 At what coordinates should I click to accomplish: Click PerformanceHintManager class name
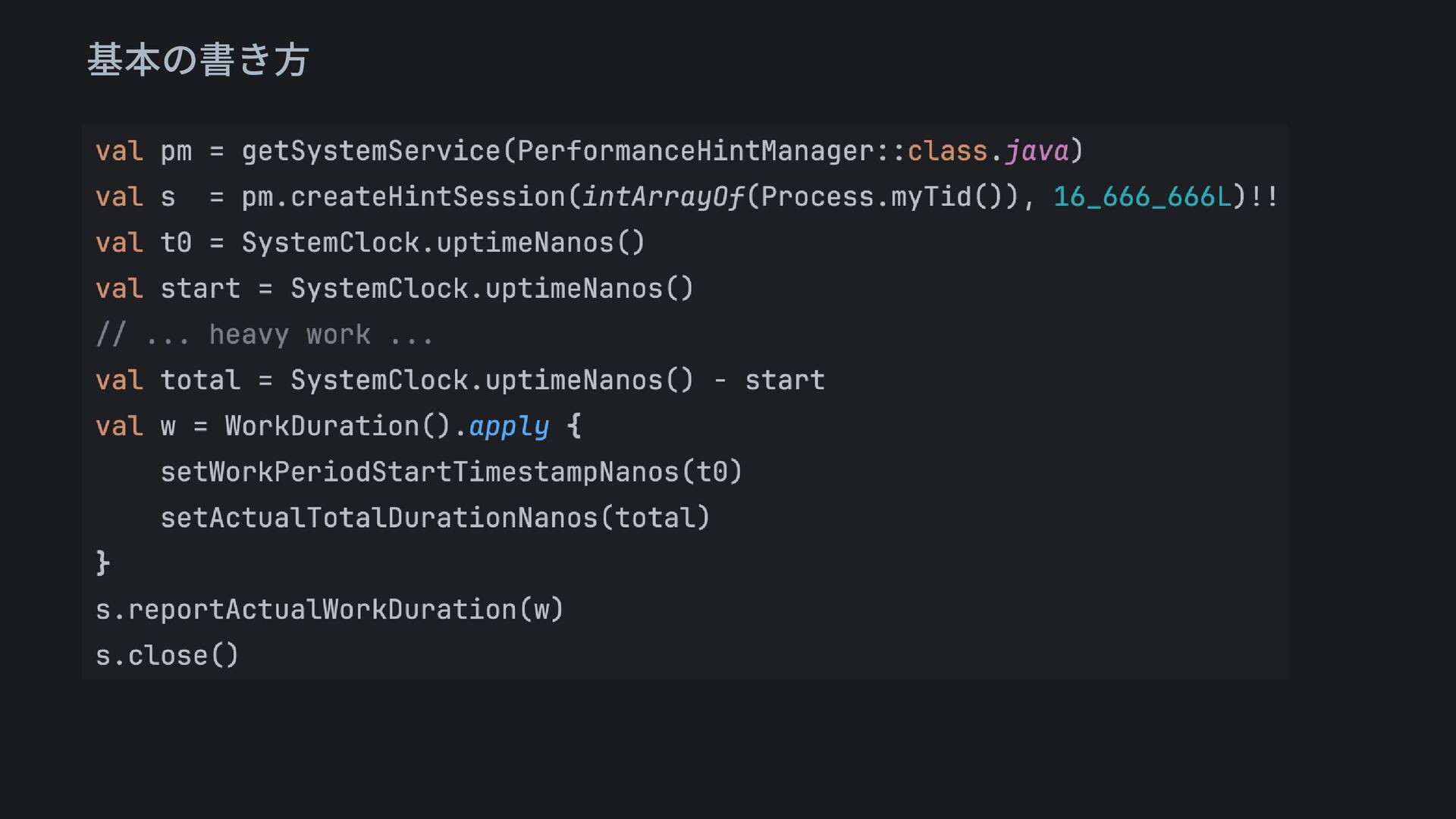coord(695,151)
